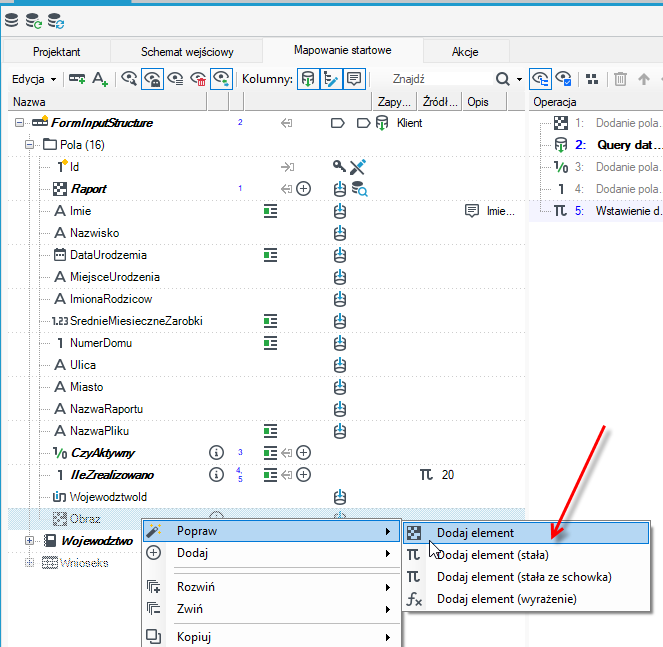Image resolution: width=663 pixels, height=647 pixels.
Task: Open the Kopiuj submenu
Action: point(271,637)
